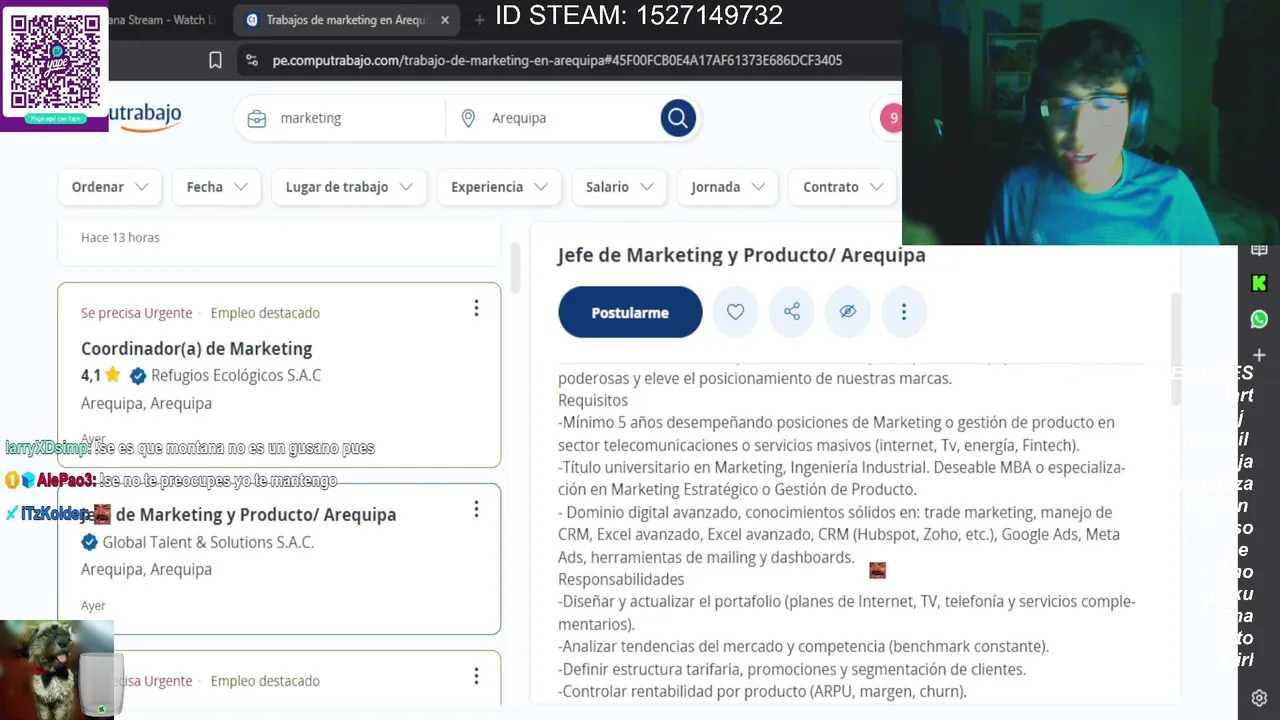Click the pink notification badge showing 9
This screenshot has width=1280, height=720.
890,118
